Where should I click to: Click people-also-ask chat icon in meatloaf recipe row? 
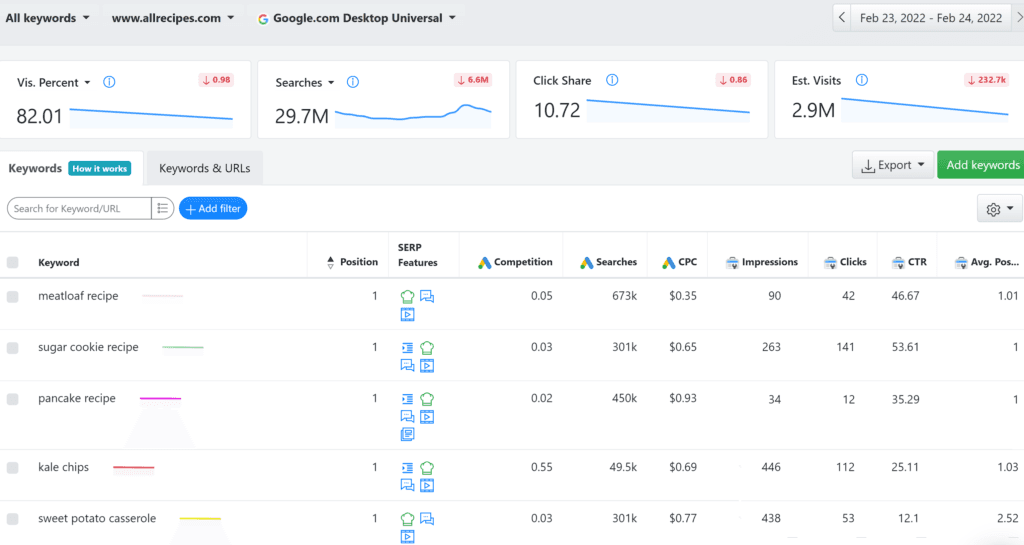(427, 296)
